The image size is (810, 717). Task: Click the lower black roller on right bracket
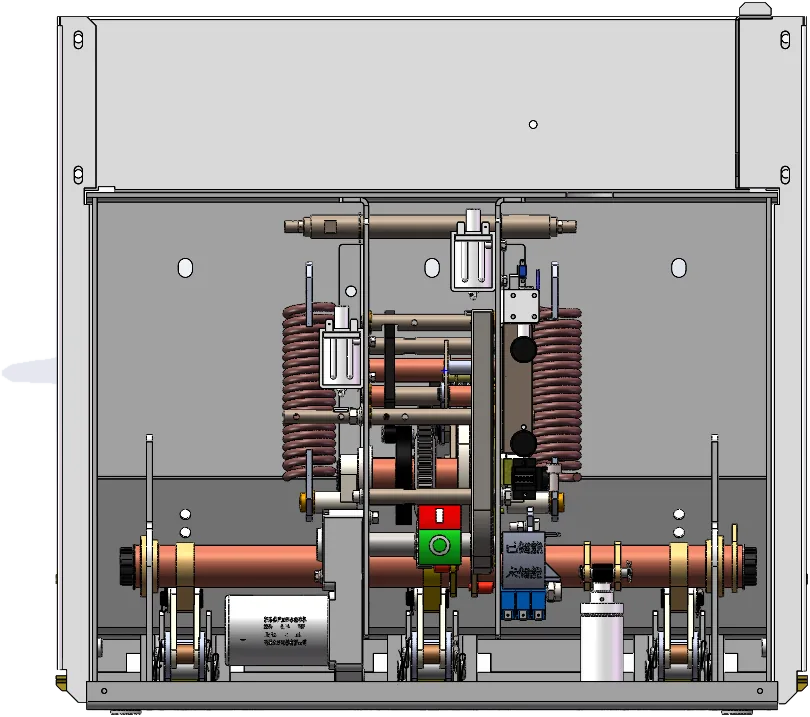(x=523, y=443)
